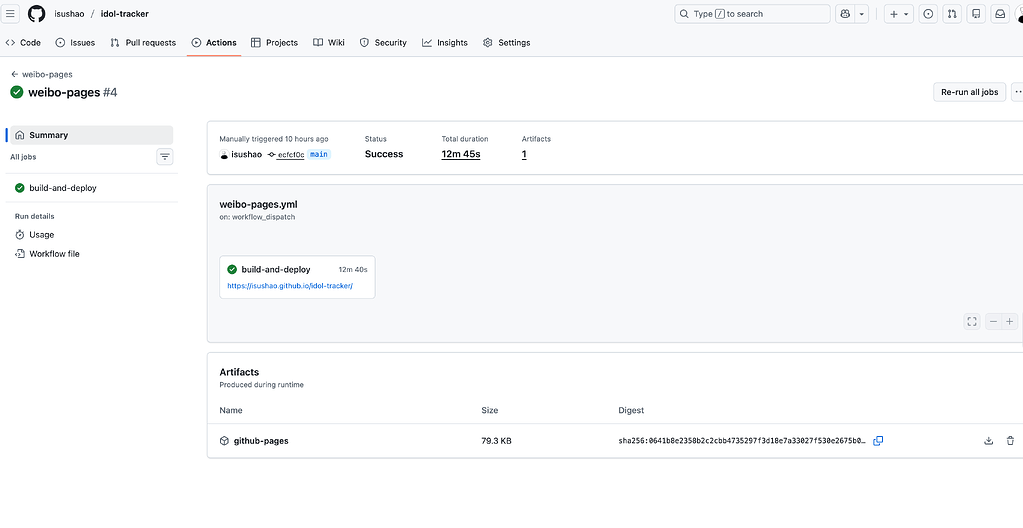Screen dimensions: 1023x528
Task: Open the isushao owner link
Action: (x=69, y=14)
